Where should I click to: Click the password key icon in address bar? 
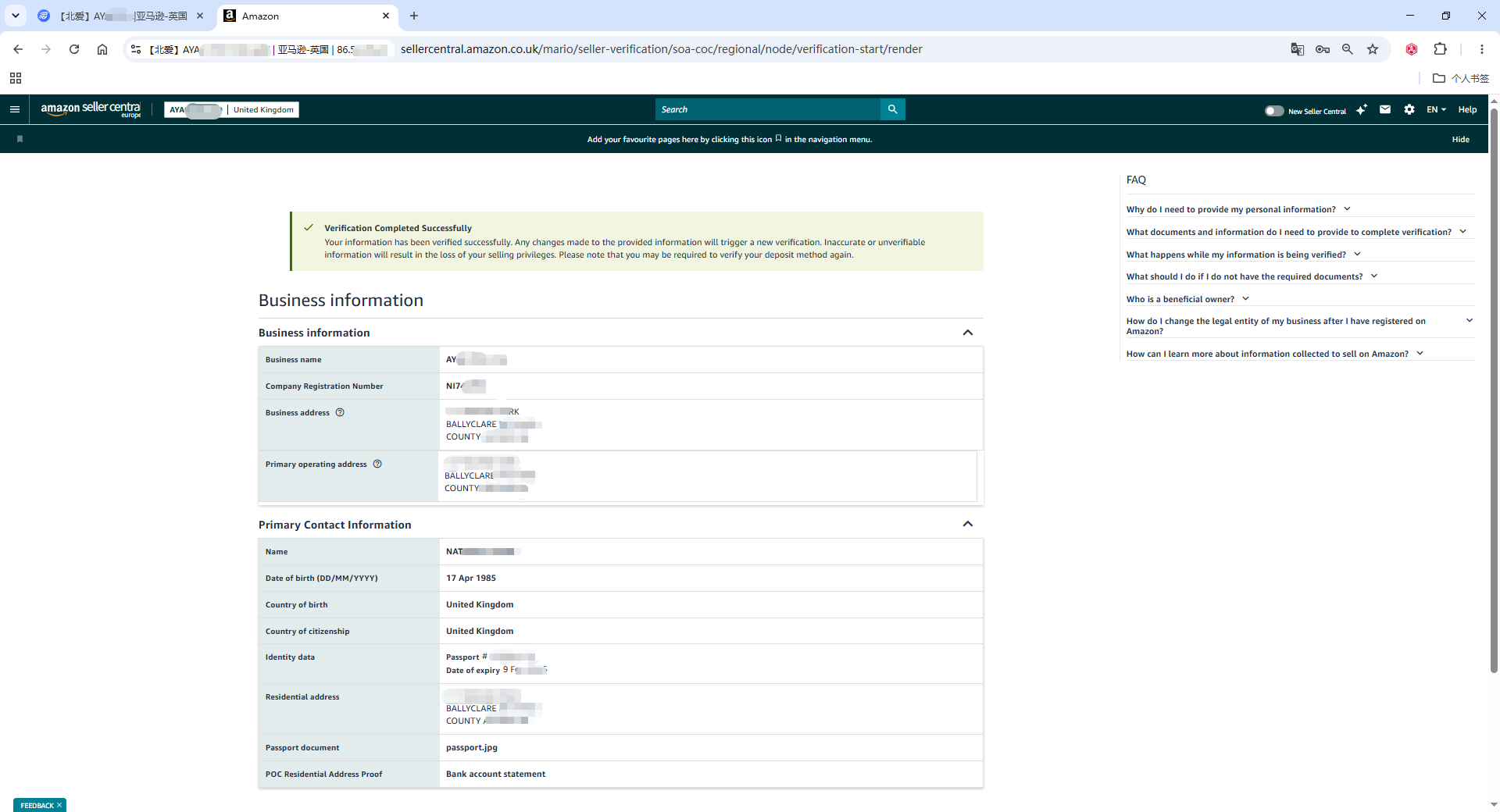point(1322,49)
